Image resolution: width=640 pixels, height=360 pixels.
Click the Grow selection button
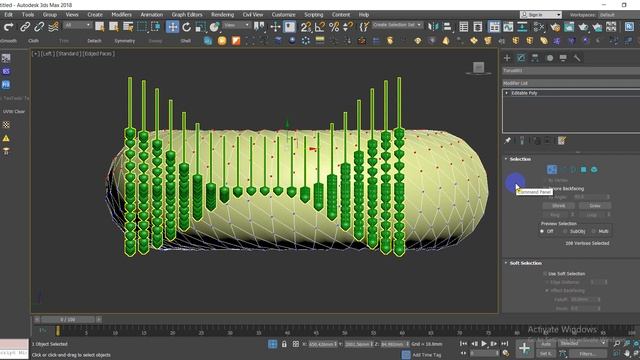click(595, 205)
